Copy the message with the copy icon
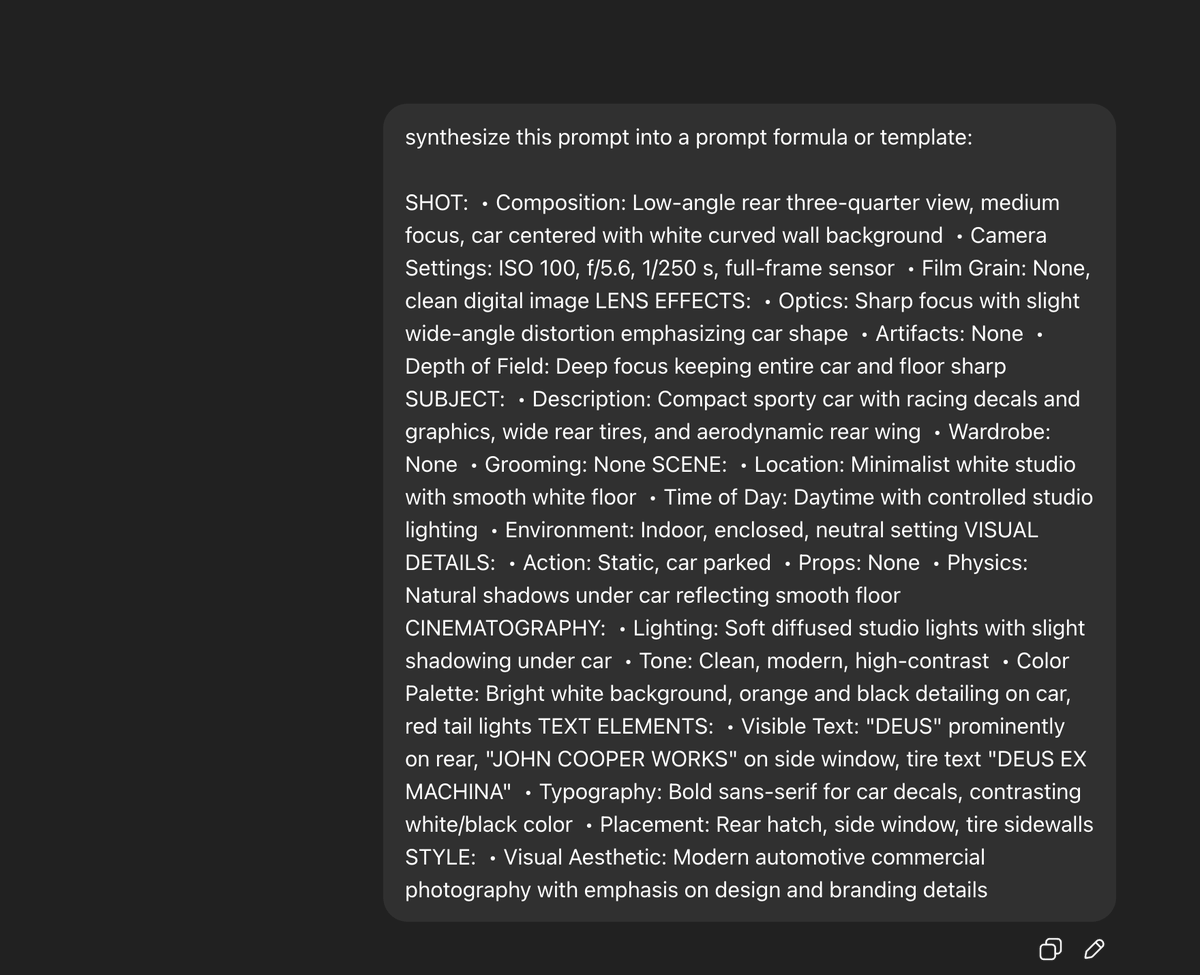This screenshot has height=975, width=1200. click(x=1050, y=949)
